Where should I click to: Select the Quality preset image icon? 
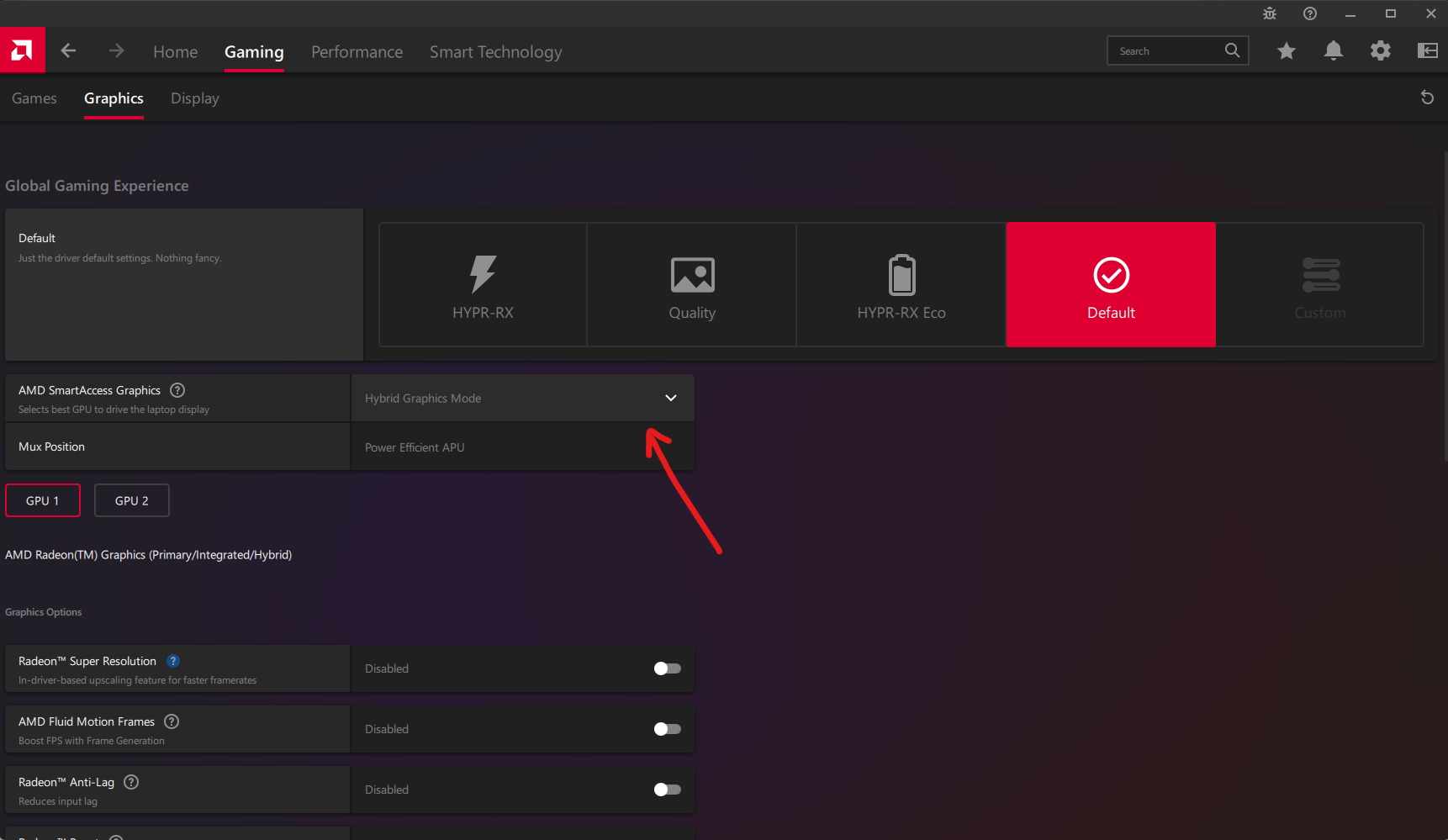[691, 274]
